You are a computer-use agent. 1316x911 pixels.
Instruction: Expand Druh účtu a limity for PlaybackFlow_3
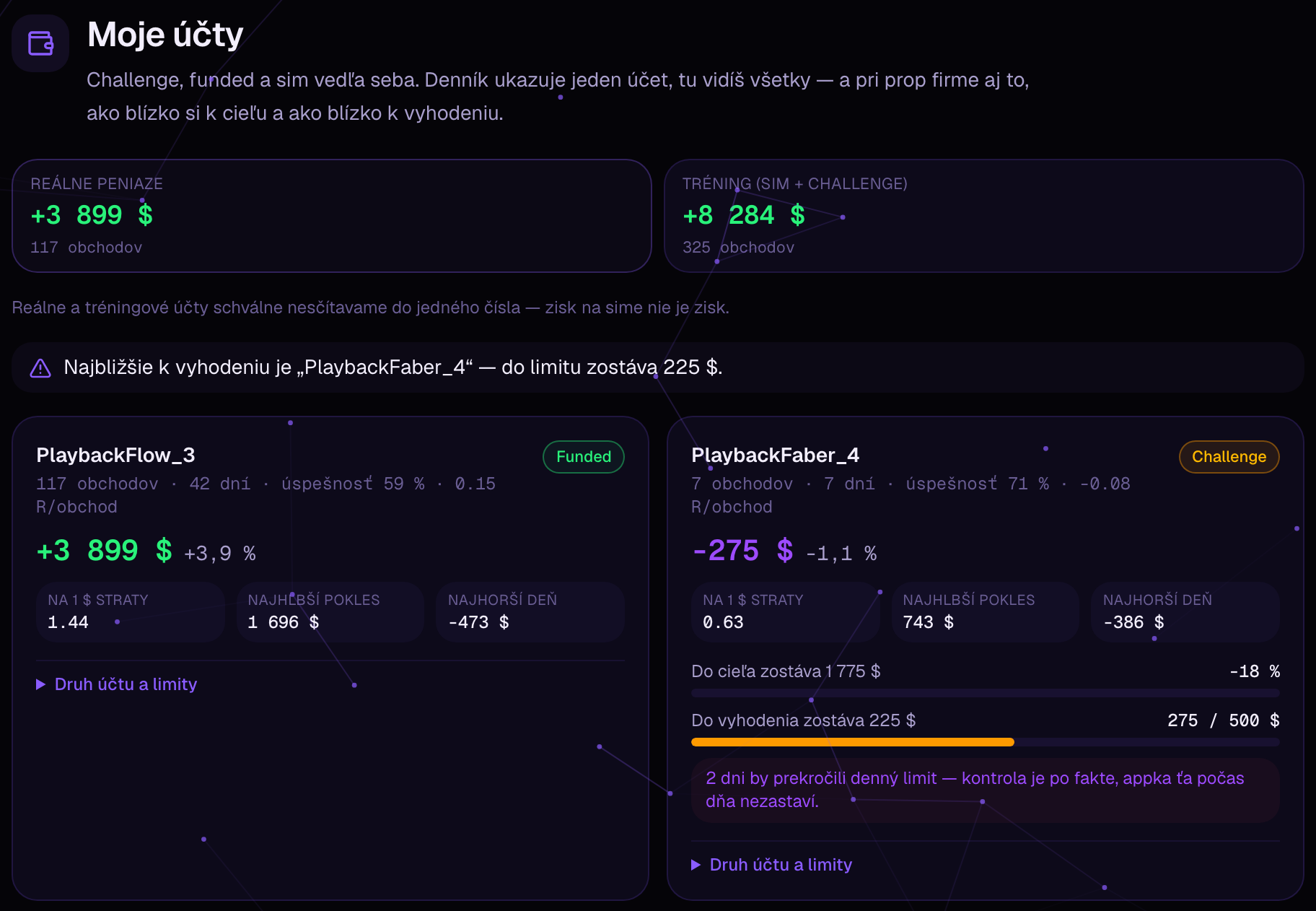pyautogui.click(x=116, y=684)
